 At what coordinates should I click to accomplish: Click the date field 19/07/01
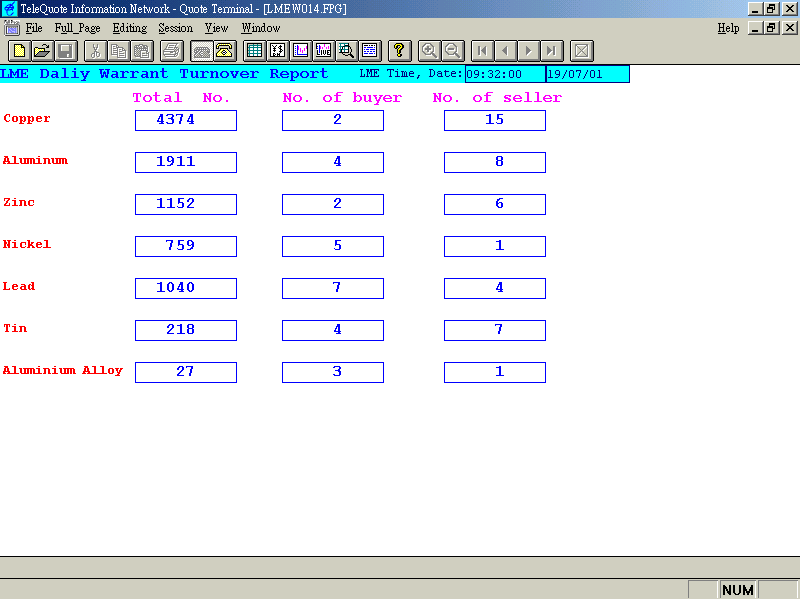[x=587, y=74]
